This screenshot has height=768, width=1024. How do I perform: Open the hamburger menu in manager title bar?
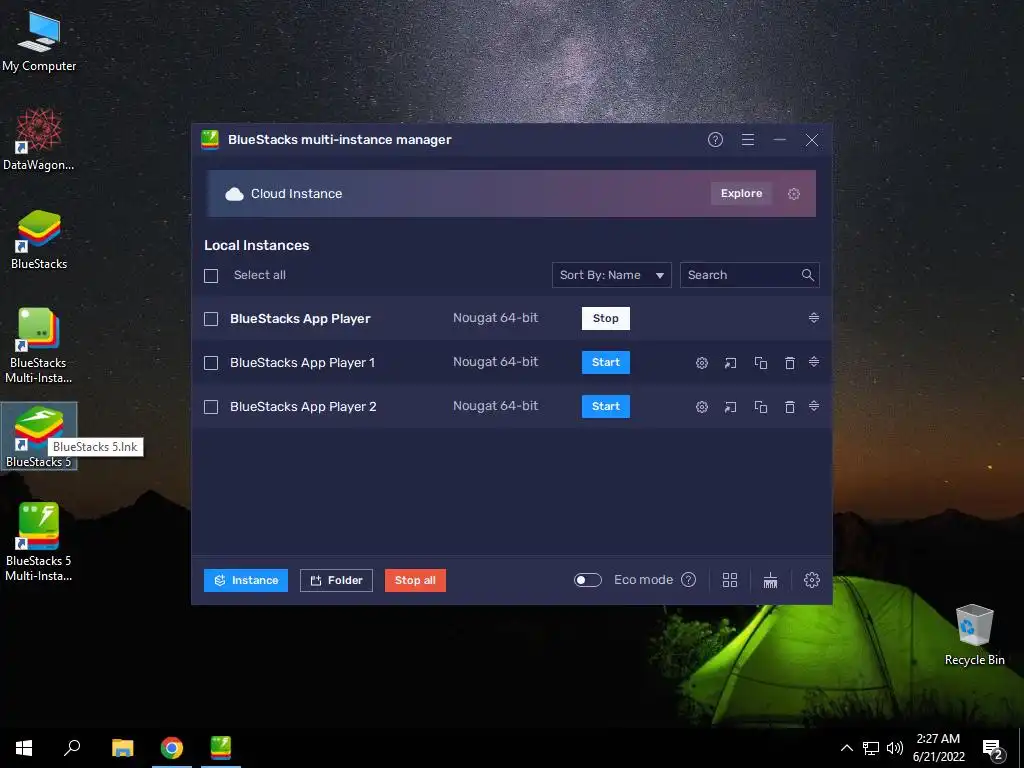point(748,140)
